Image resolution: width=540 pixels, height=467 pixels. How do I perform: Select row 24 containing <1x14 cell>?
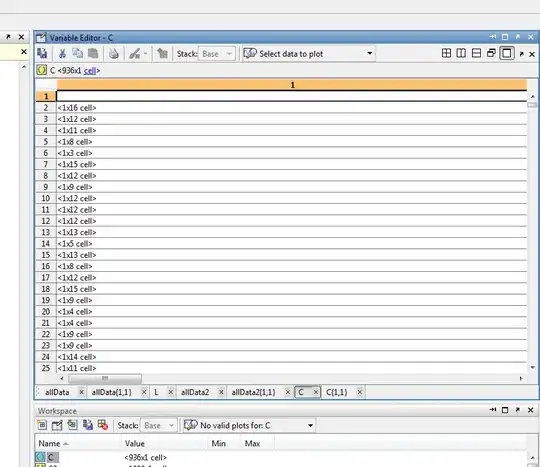(291, 357)
